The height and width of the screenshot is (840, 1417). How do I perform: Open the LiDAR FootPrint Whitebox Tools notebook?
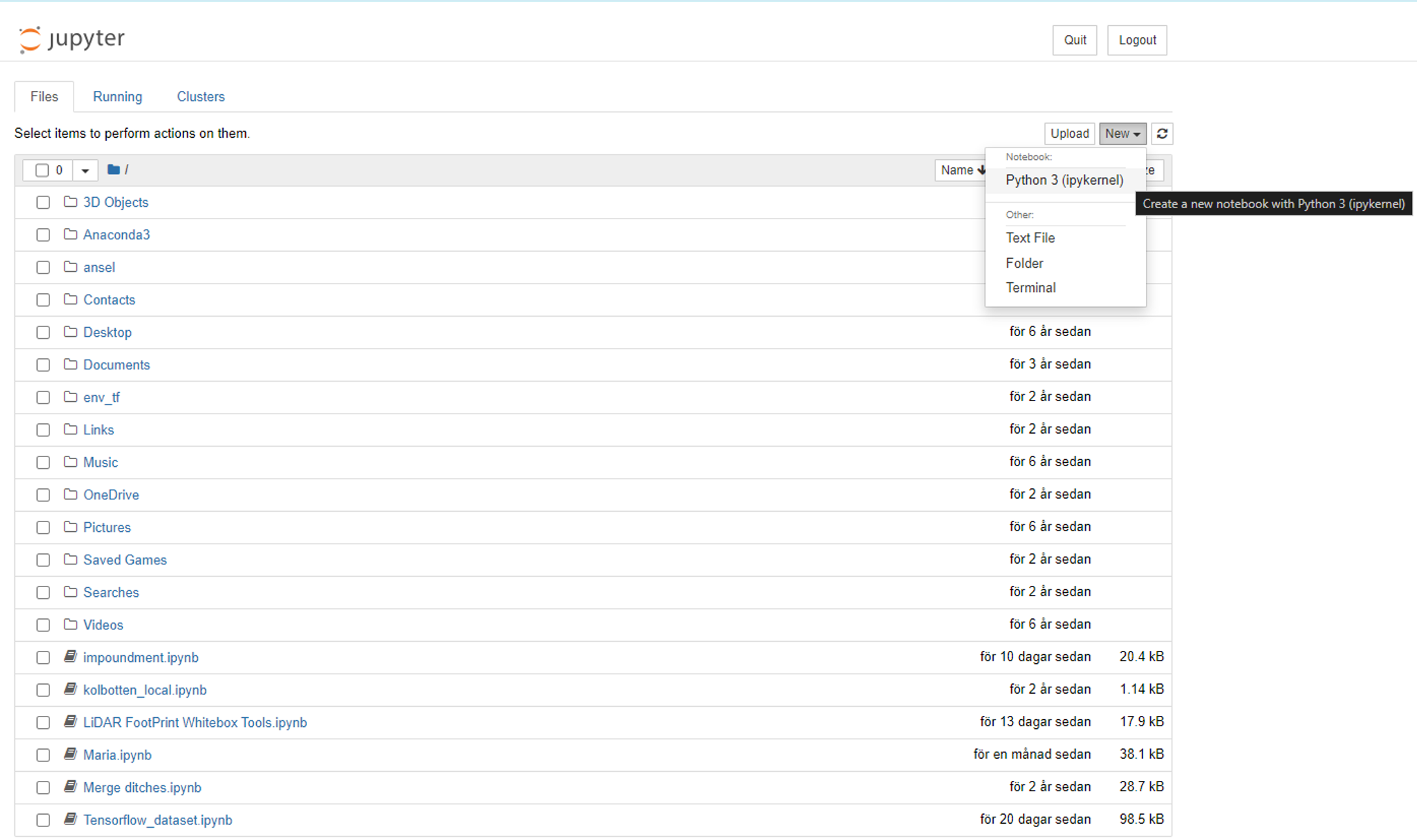point(194,722)
